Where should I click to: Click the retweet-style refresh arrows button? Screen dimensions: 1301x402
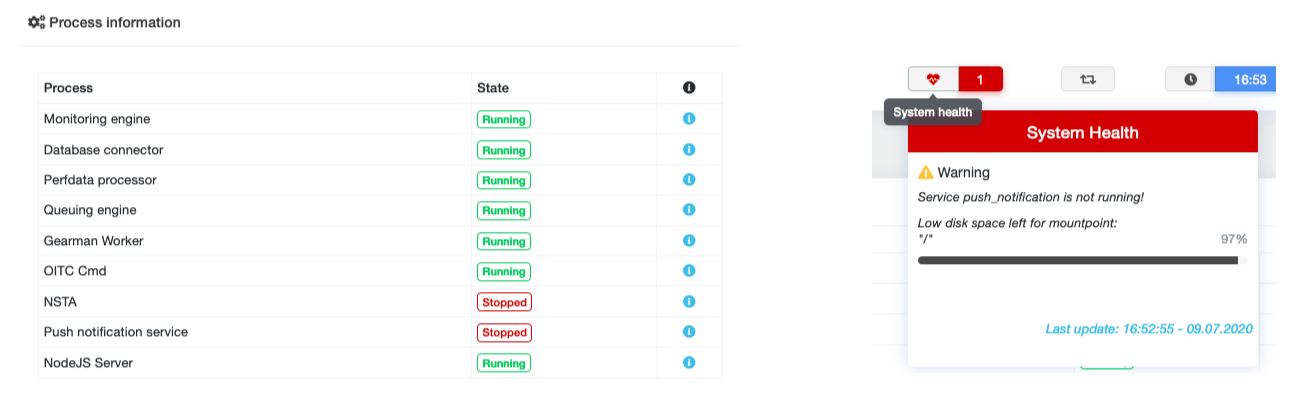[1087, 79]
